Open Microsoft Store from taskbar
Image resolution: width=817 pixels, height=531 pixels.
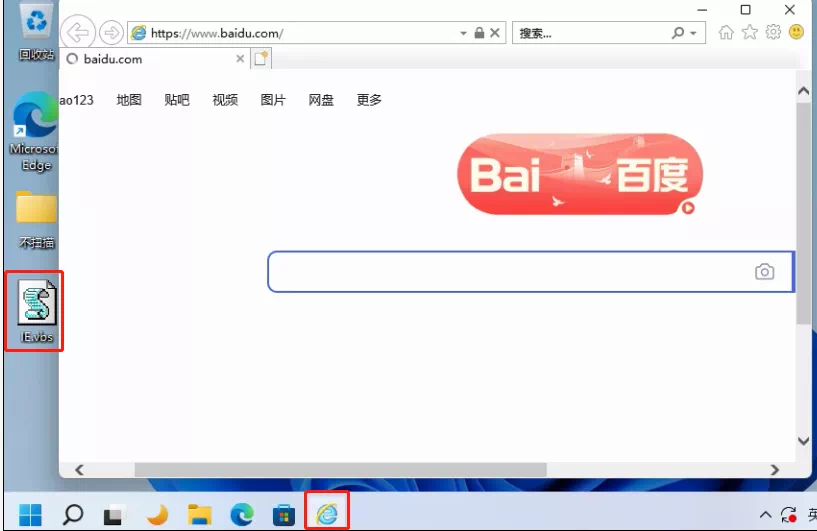(x=284, y=515)
